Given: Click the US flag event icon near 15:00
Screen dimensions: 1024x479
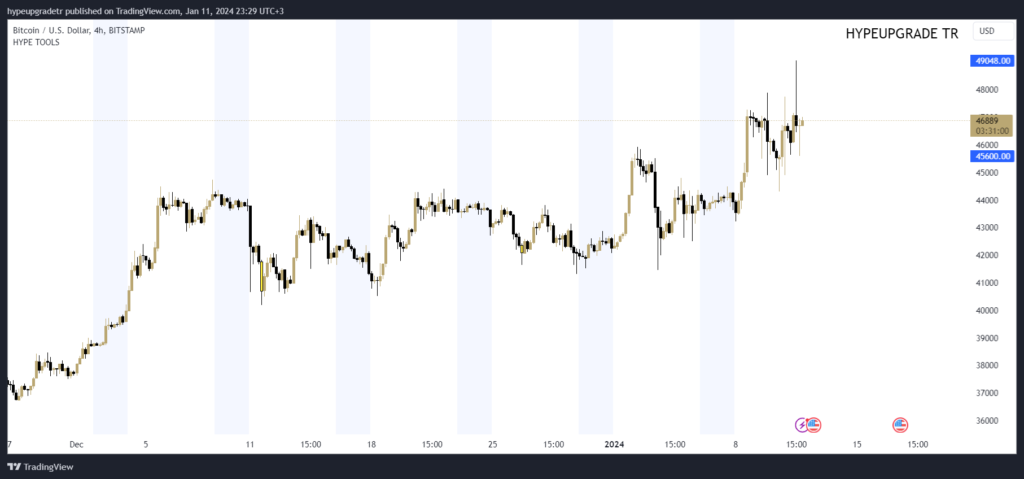Looking at the screenshot, I should click(x=814, y=425).
